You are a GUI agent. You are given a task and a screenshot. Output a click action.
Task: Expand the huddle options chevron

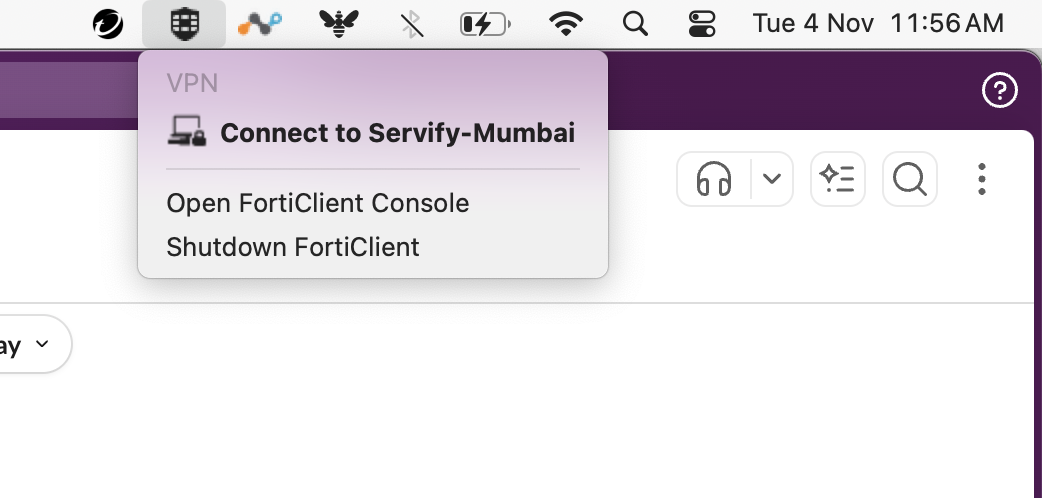pyautogui.click(x=771, y=180)
